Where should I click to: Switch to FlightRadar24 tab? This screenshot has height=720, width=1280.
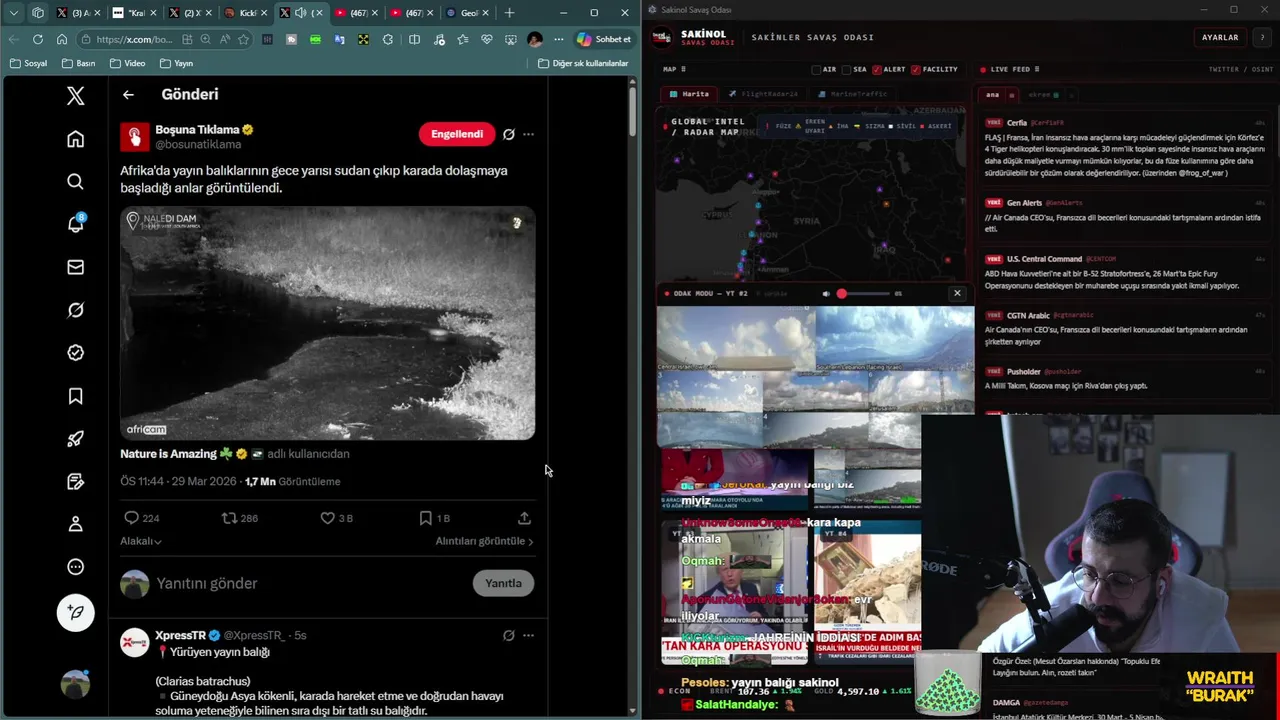(x=763, y=94)
